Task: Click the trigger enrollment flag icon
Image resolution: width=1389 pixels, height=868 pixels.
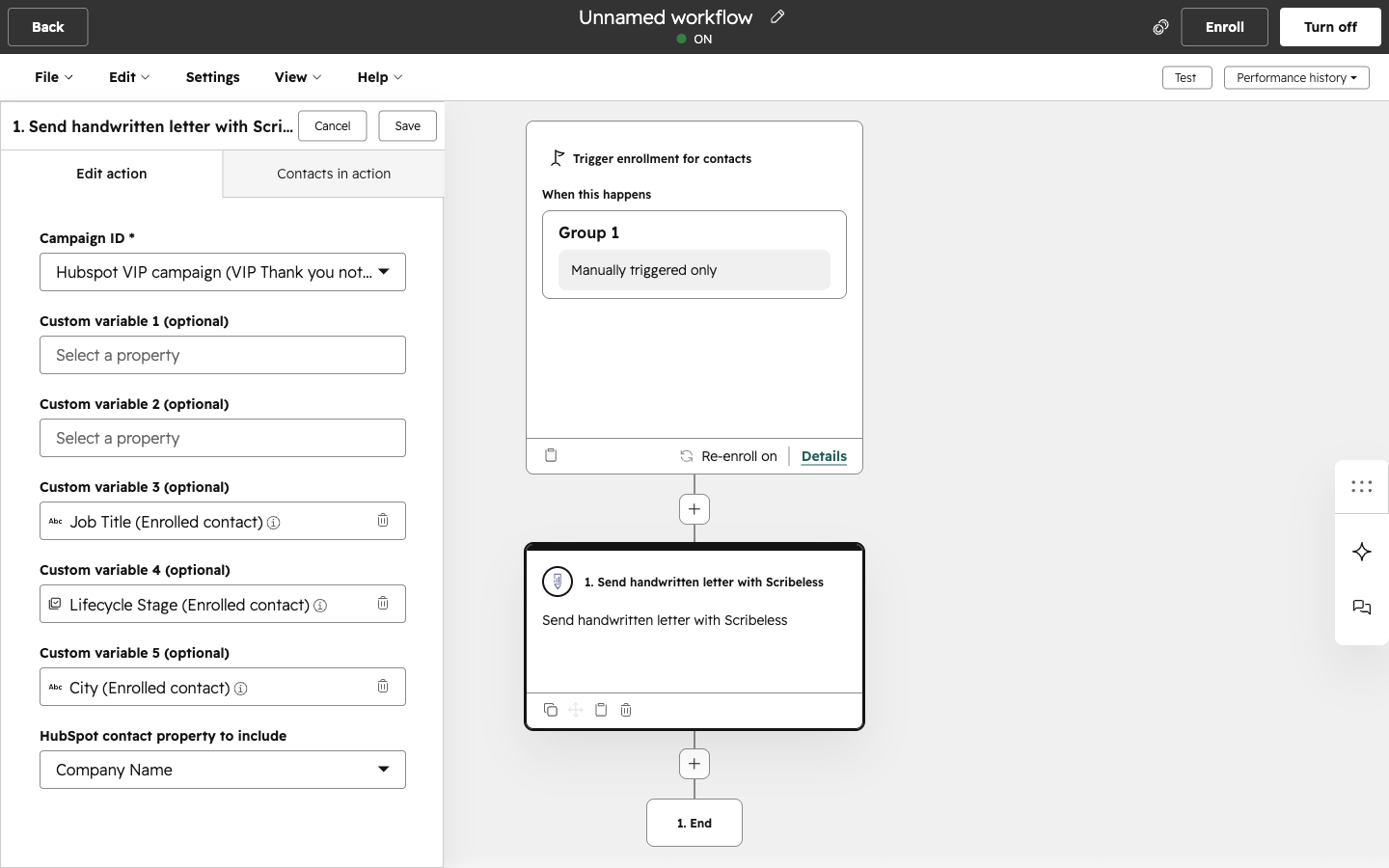Action: pos(557,158)
